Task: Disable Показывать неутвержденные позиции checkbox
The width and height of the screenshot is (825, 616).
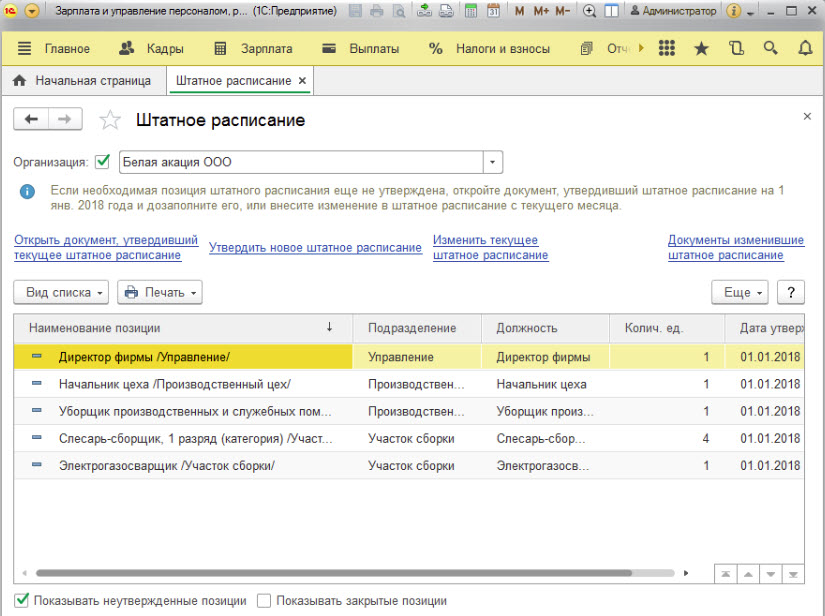Action: [22, 601]
